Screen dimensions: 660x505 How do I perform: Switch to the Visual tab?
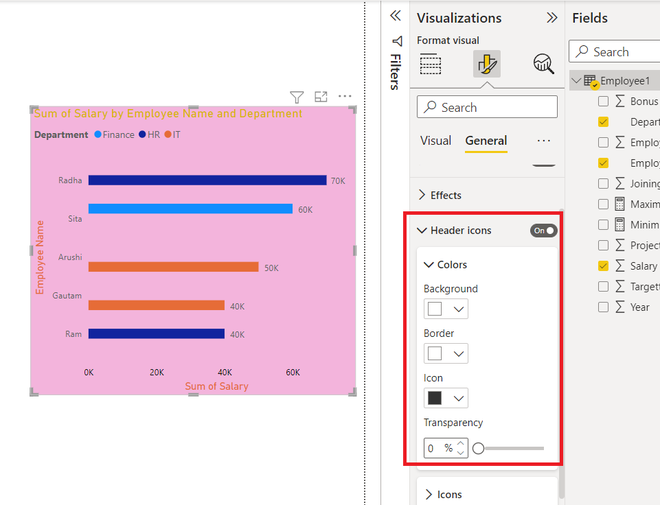(x=436, y=141)
